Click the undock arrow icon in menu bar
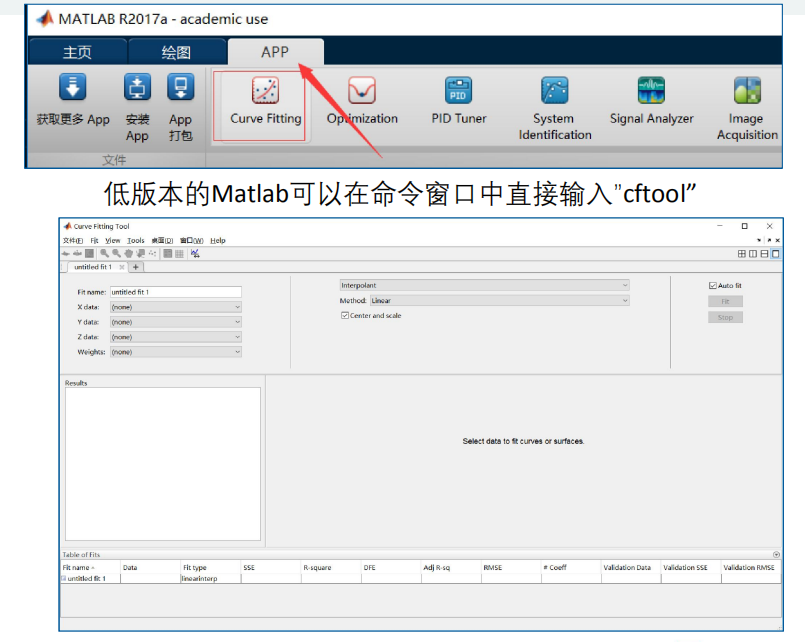 click(769, 240)
